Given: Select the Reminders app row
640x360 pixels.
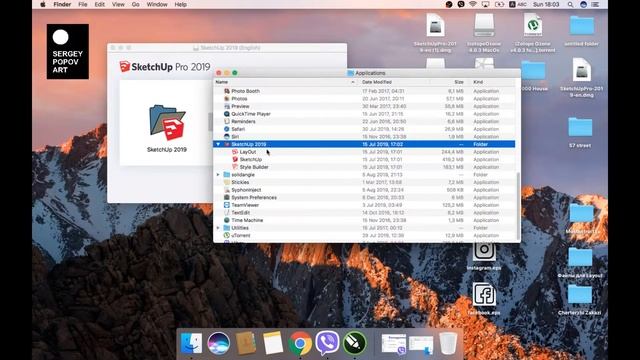Looking at the screenshot, I should (x=364, y=121).
